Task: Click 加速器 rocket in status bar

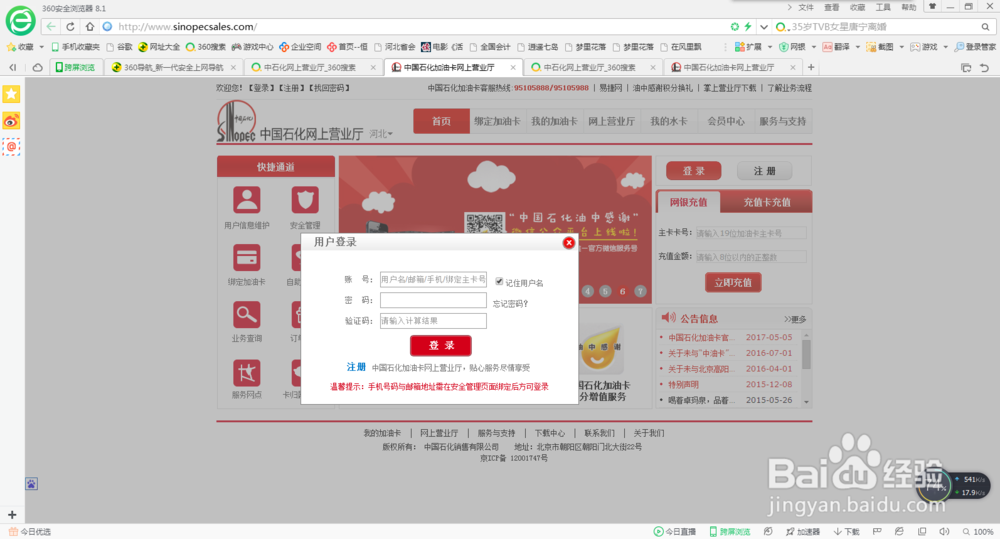Action: pyautogui.click(x=803, y=531)
